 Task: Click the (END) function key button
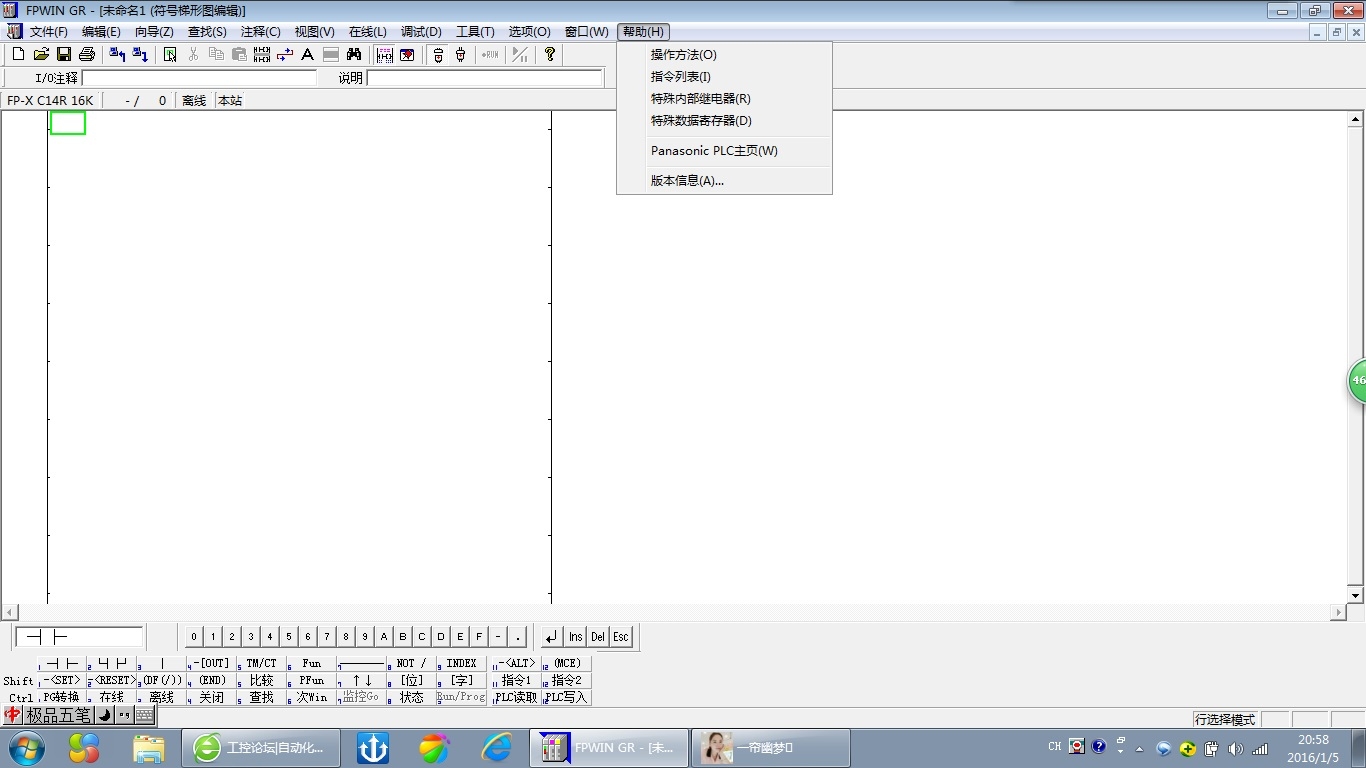pyautogui.click(x=211, y=680)
